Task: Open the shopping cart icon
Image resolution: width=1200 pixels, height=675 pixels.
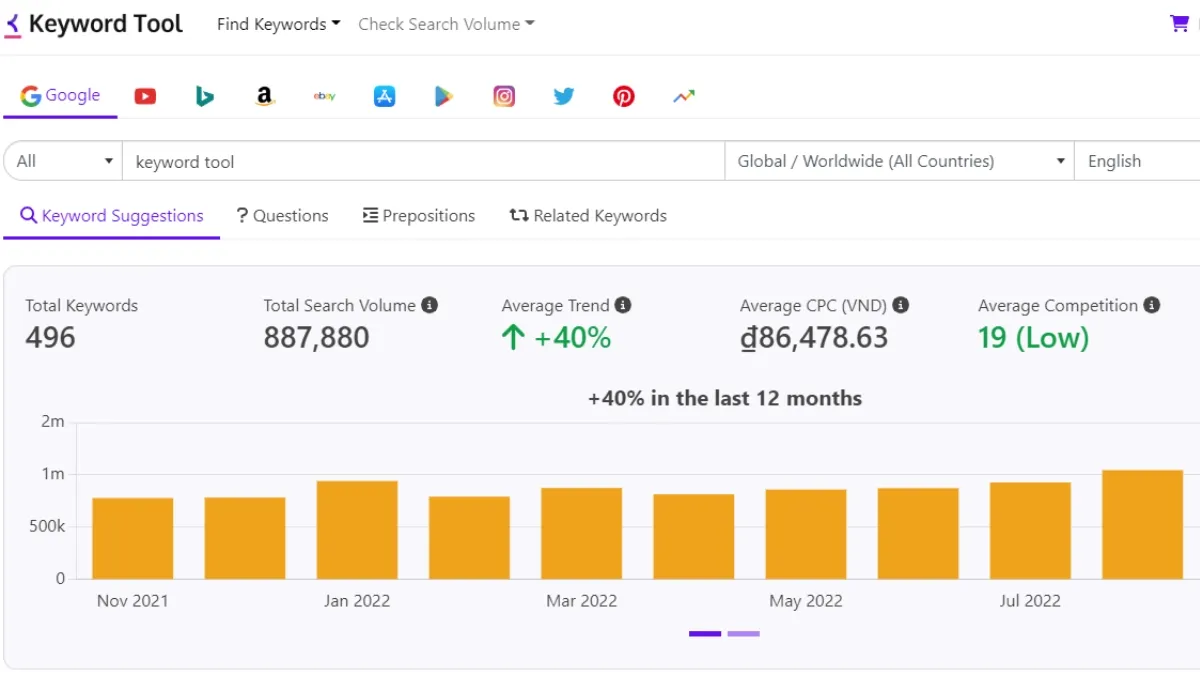Action: (1181, 22)
